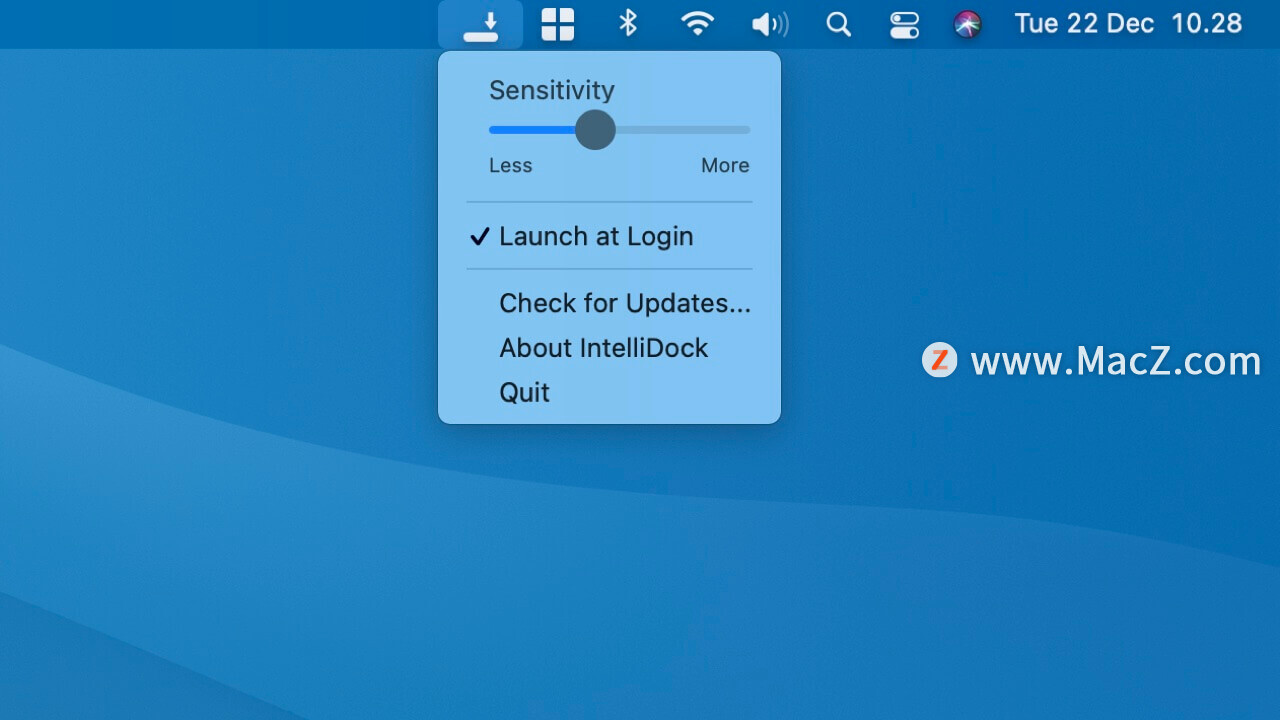Choose Check for Updates...

click(609, 303)
